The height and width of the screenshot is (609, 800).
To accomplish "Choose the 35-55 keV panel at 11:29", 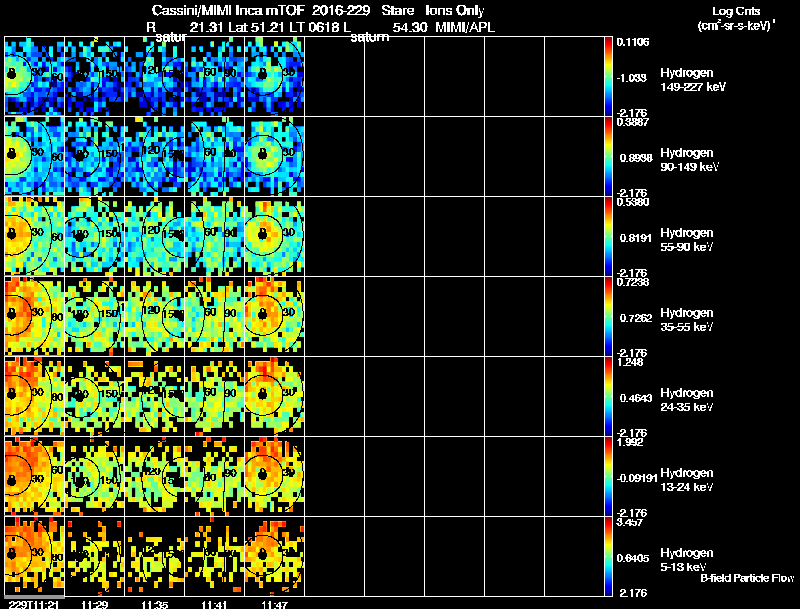I will coord(94,316).
